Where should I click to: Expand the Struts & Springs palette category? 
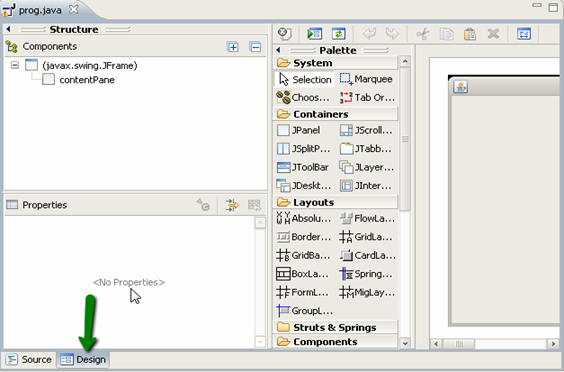335,327
